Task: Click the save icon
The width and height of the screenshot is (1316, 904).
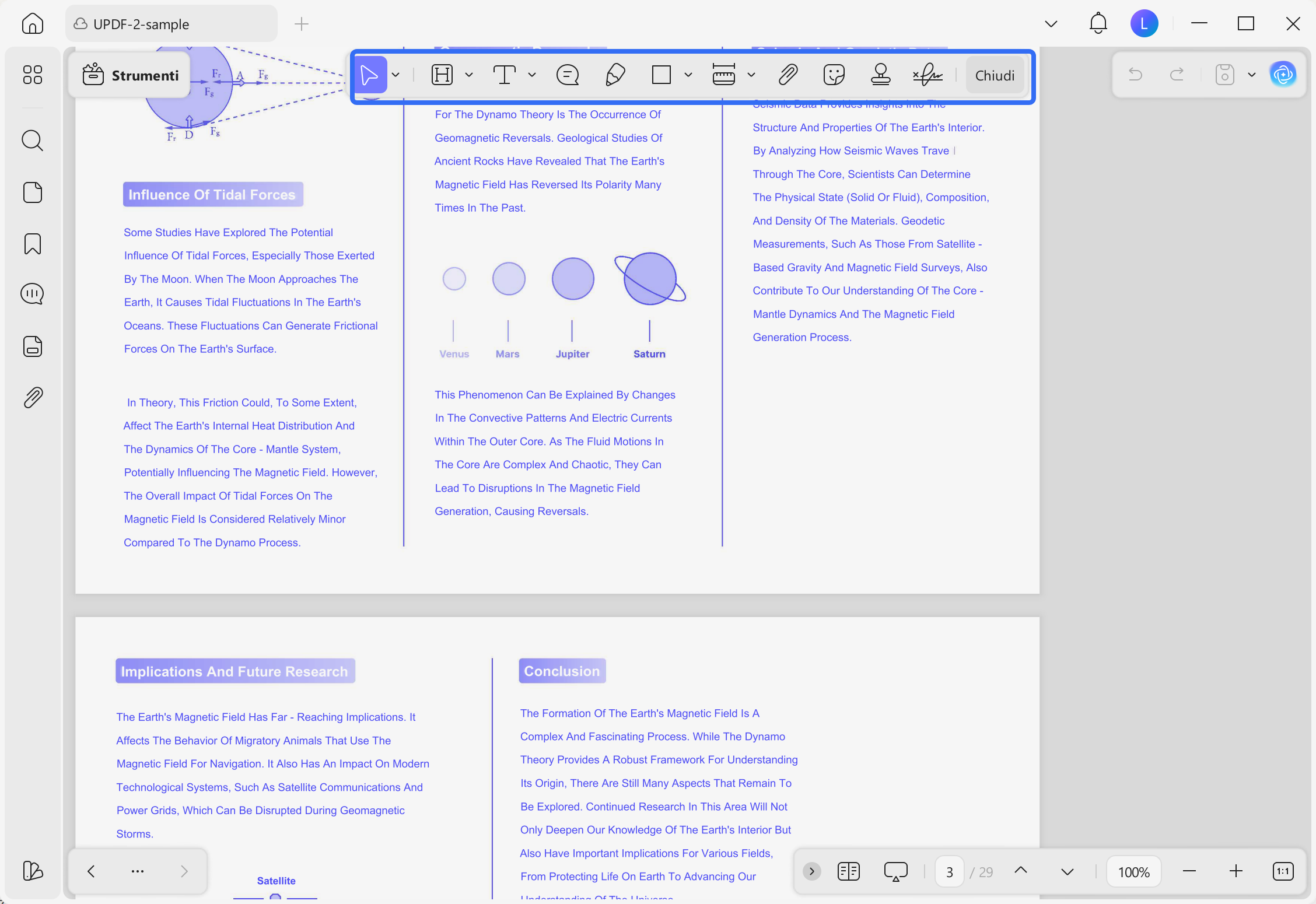Action: tap(1224, 75)
